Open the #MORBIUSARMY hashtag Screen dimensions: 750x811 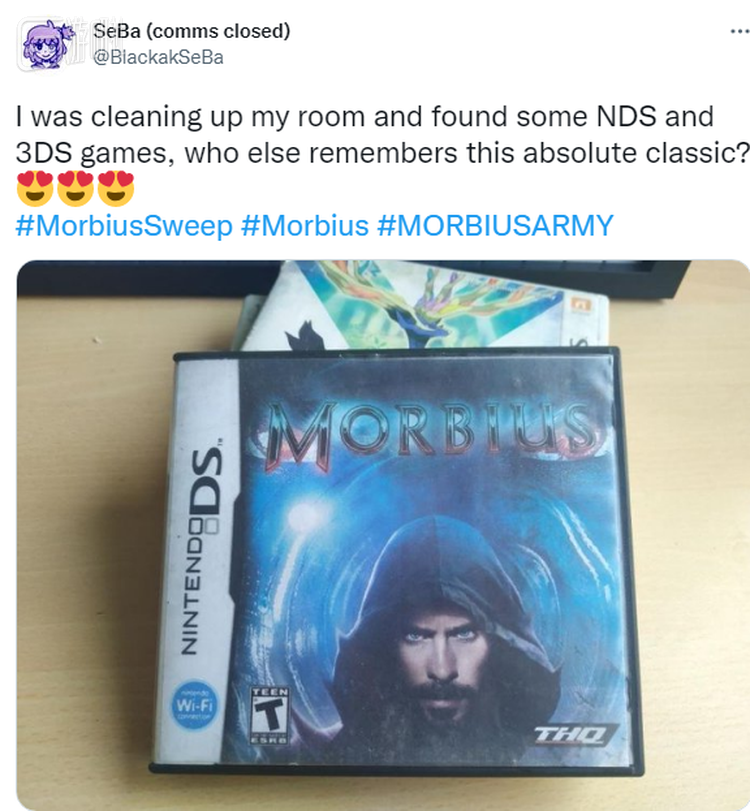(495, 226)
